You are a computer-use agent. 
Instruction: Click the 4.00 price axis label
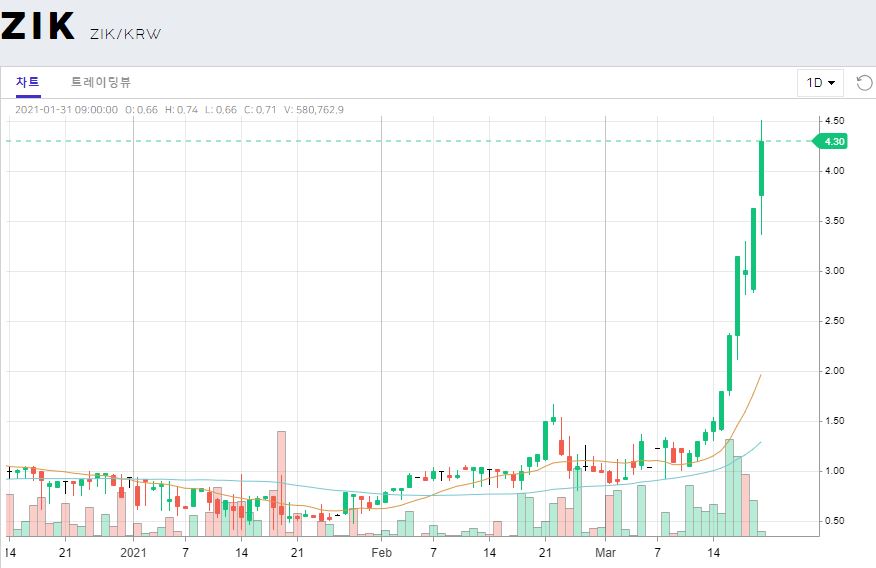pos(835,171)
